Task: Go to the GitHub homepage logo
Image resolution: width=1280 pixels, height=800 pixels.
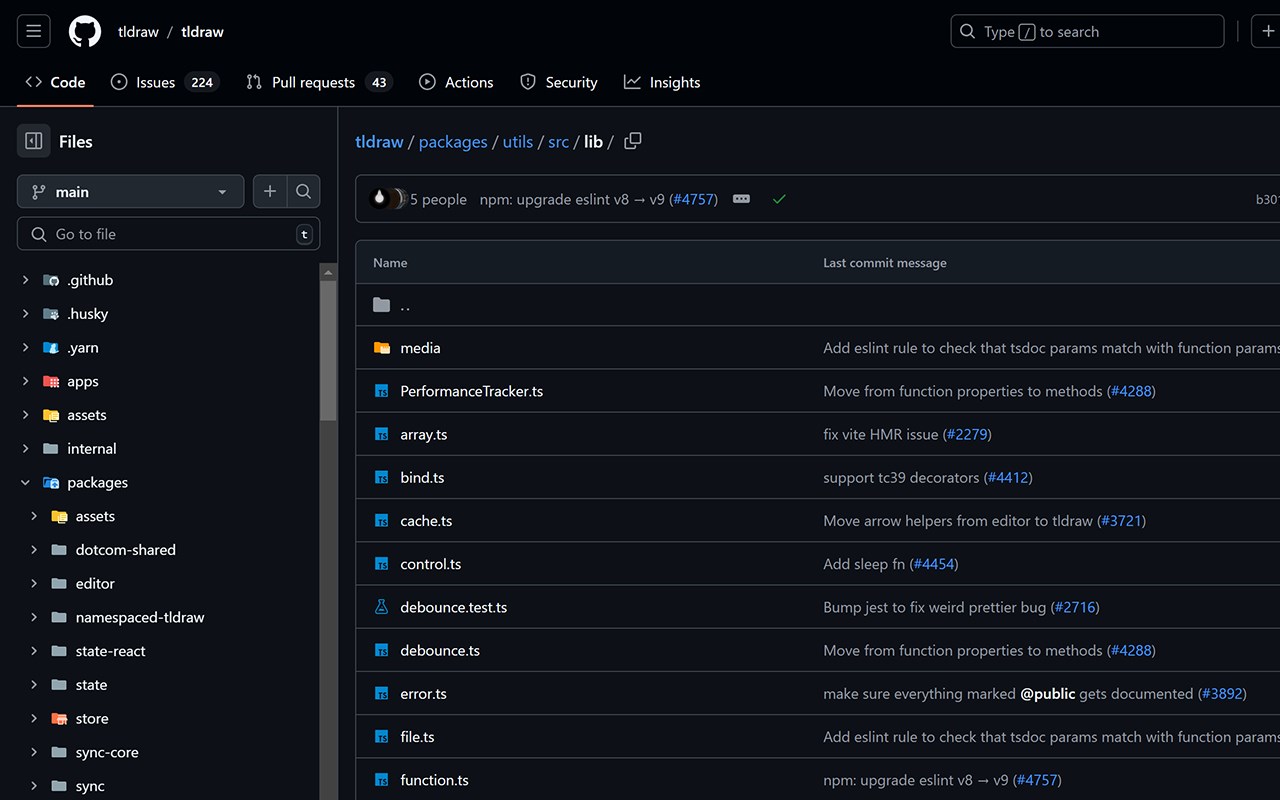Action: (85, 32)
